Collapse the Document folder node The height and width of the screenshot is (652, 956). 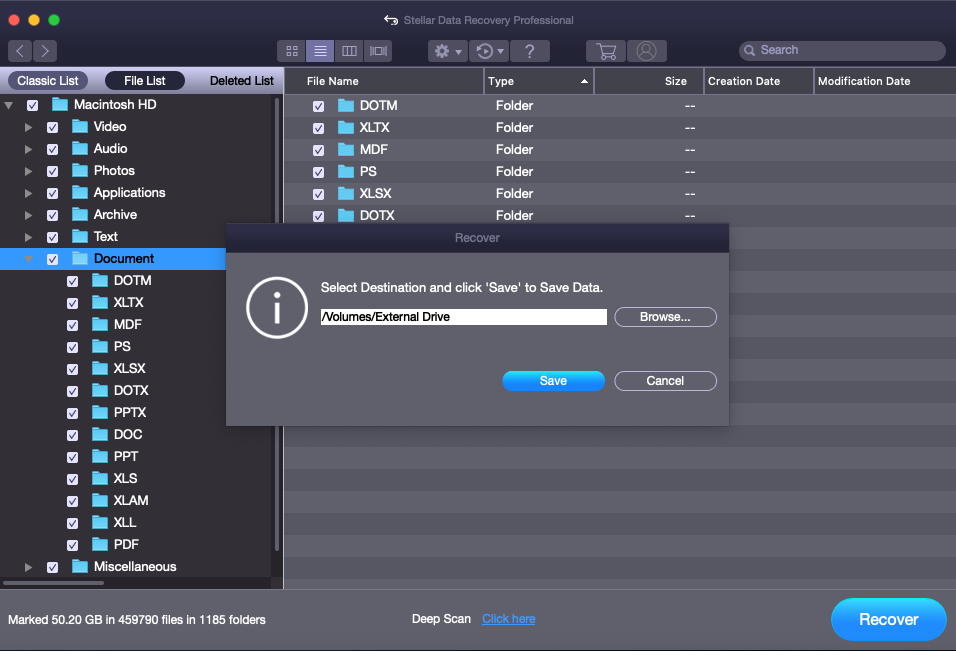[28, 259]
